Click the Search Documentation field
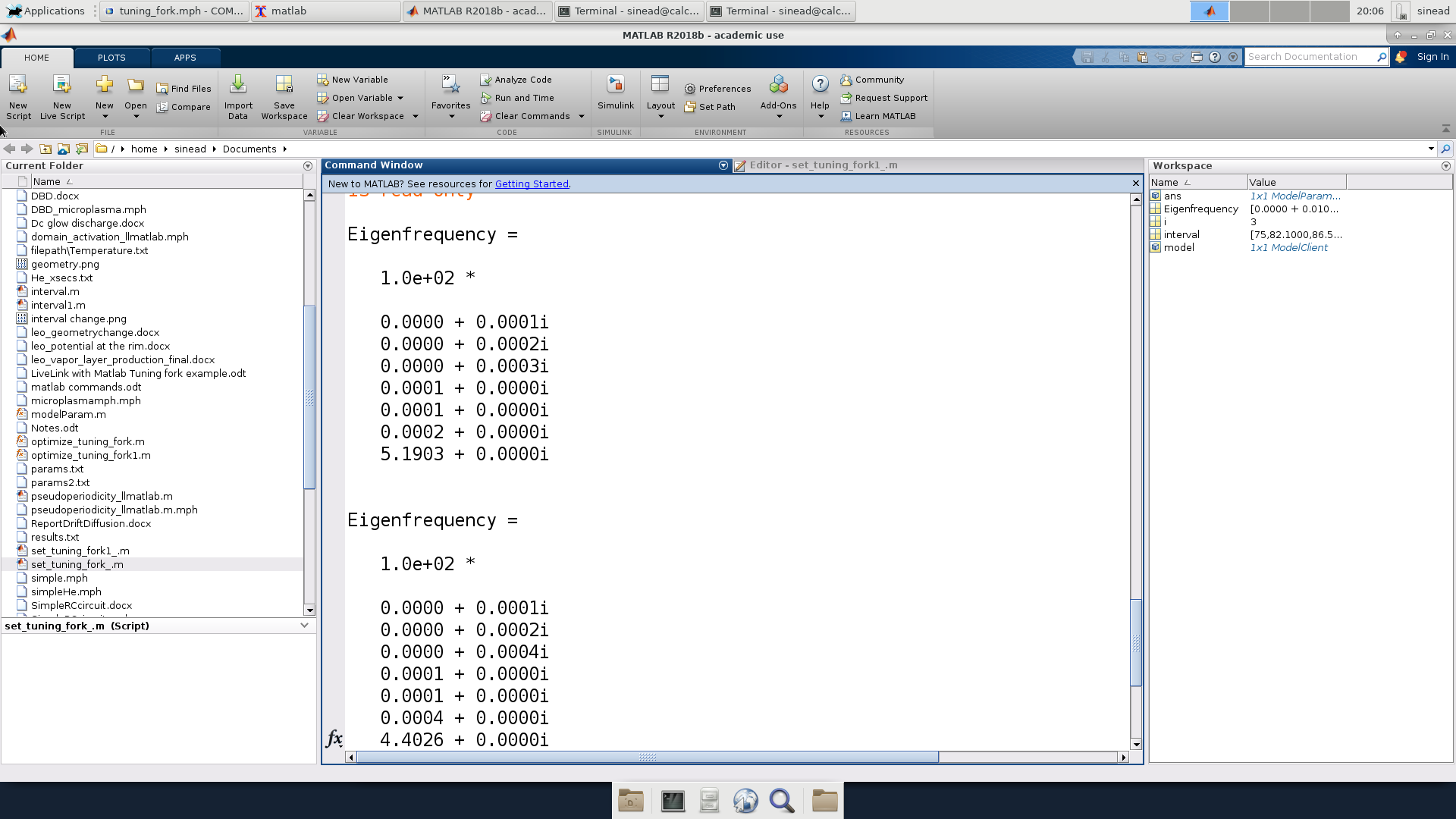The image size is (1456, 819). tap(1309, 57)
